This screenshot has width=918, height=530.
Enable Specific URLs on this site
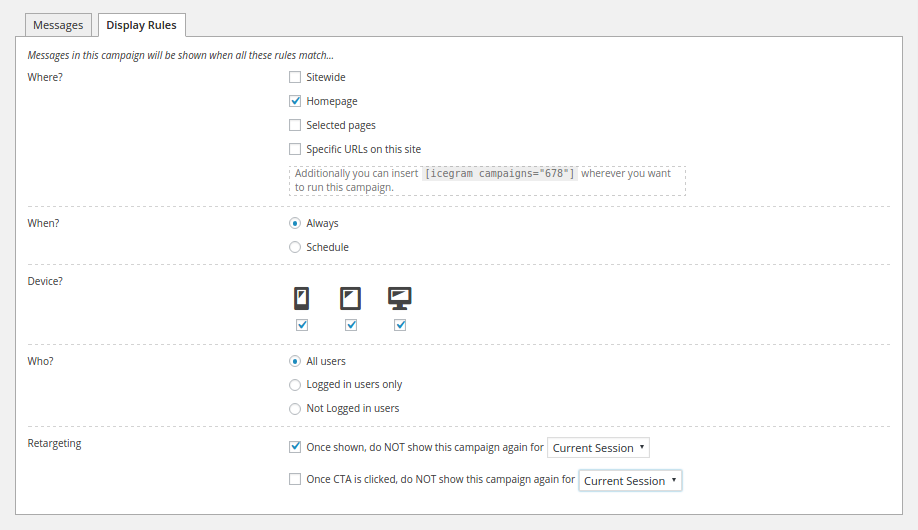pyautogui.click(x=295, y=149)
